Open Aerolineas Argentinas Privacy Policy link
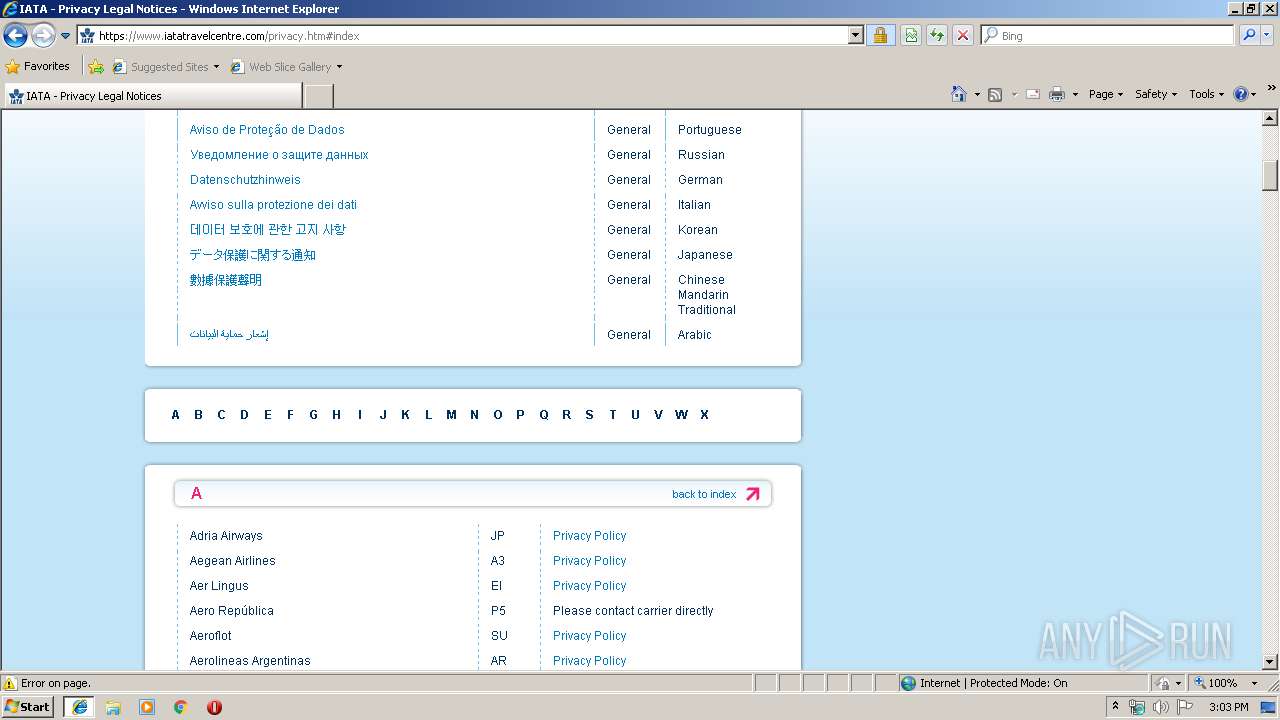The image size is (1280, 720). click(x=589, y=661)
